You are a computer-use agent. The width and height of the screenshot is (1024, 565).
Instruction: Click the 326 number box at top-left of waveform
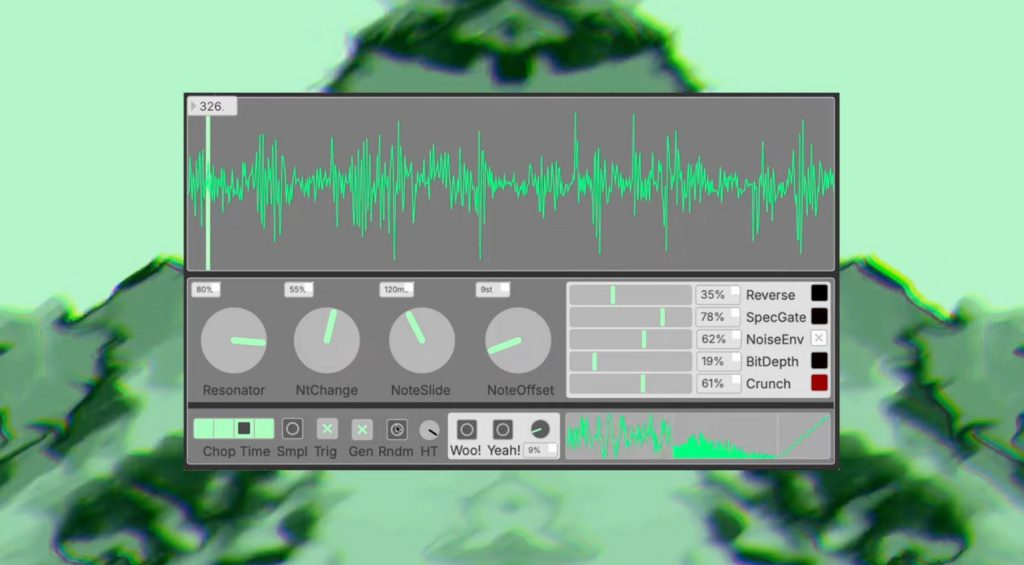(x=212, y=106)
